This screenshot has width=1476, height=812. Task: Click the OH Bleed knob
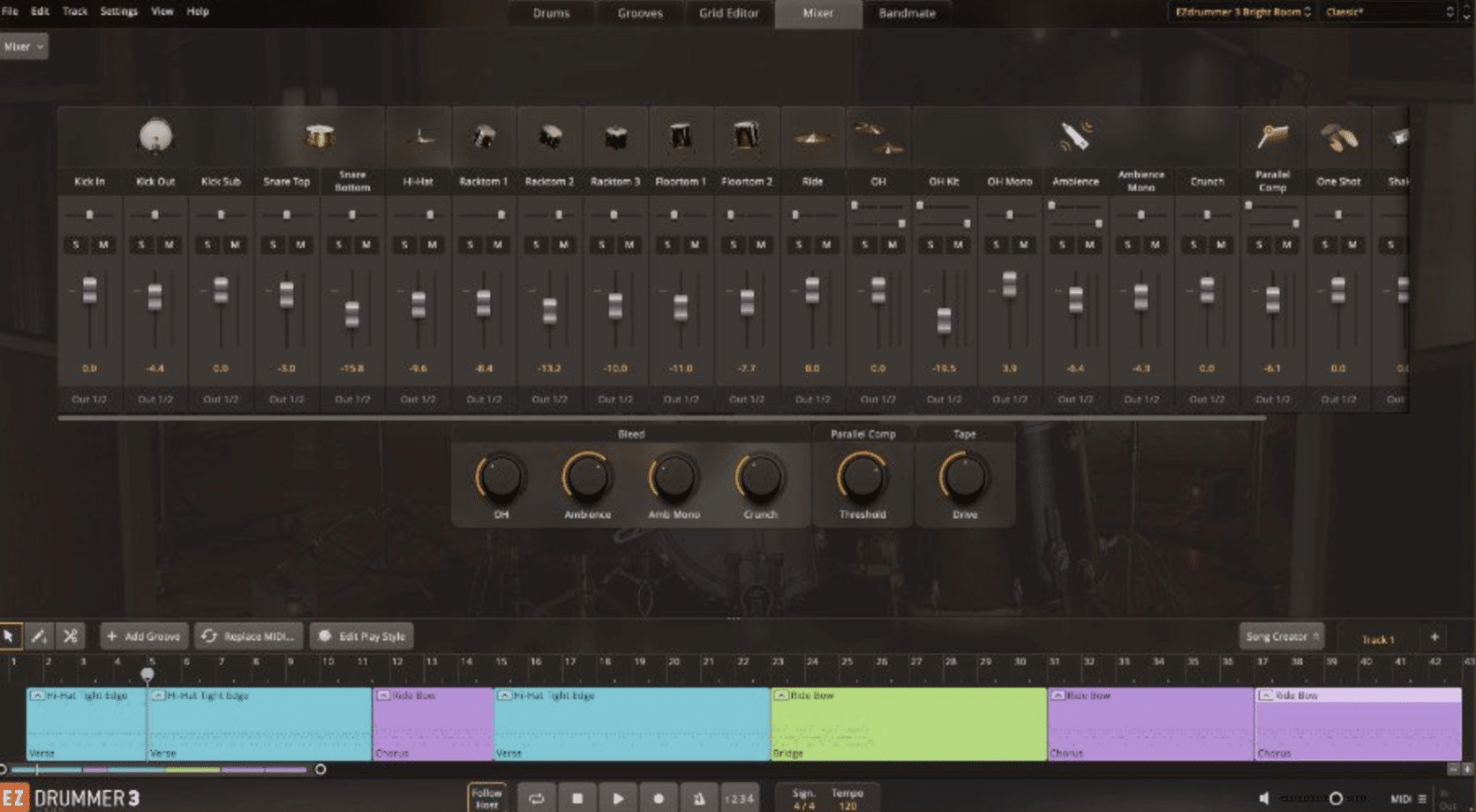point(501,477)
